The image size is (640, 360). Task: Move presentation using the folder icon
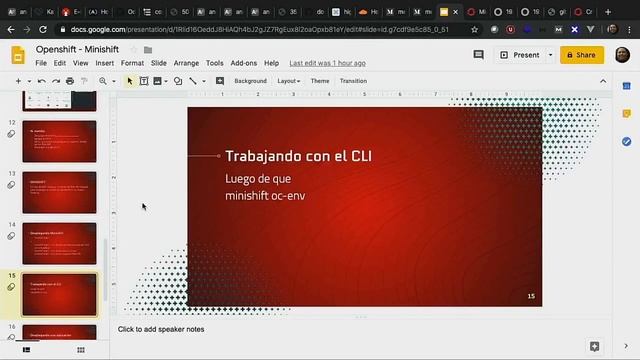(148, 50)
